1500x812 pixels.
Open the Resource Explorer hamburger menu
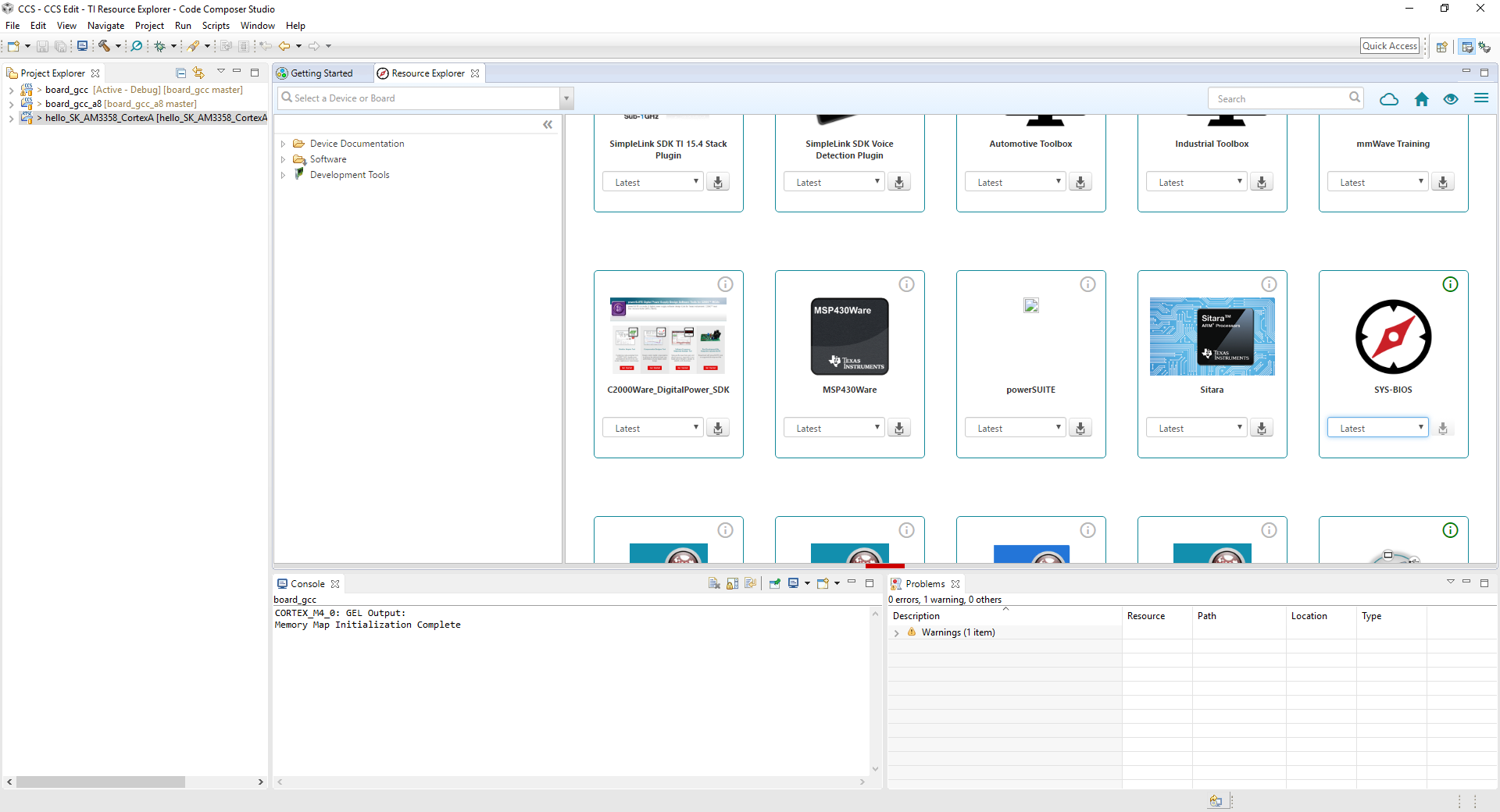[1481, 98]
